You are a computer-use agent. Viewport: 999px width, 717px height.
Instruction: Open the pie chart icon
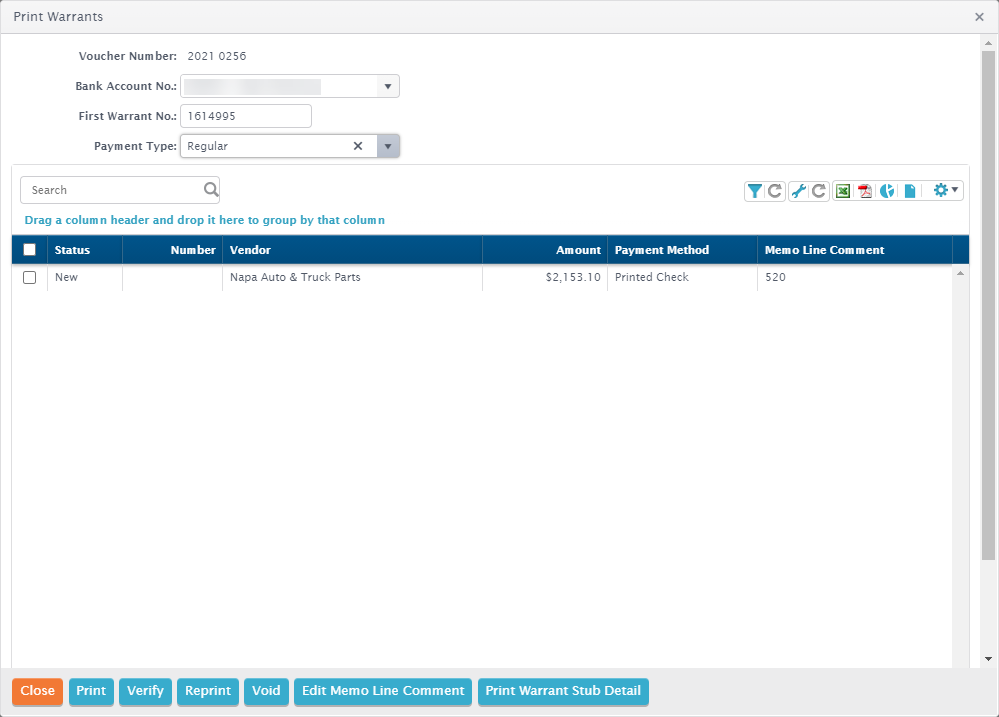point(887,191)
